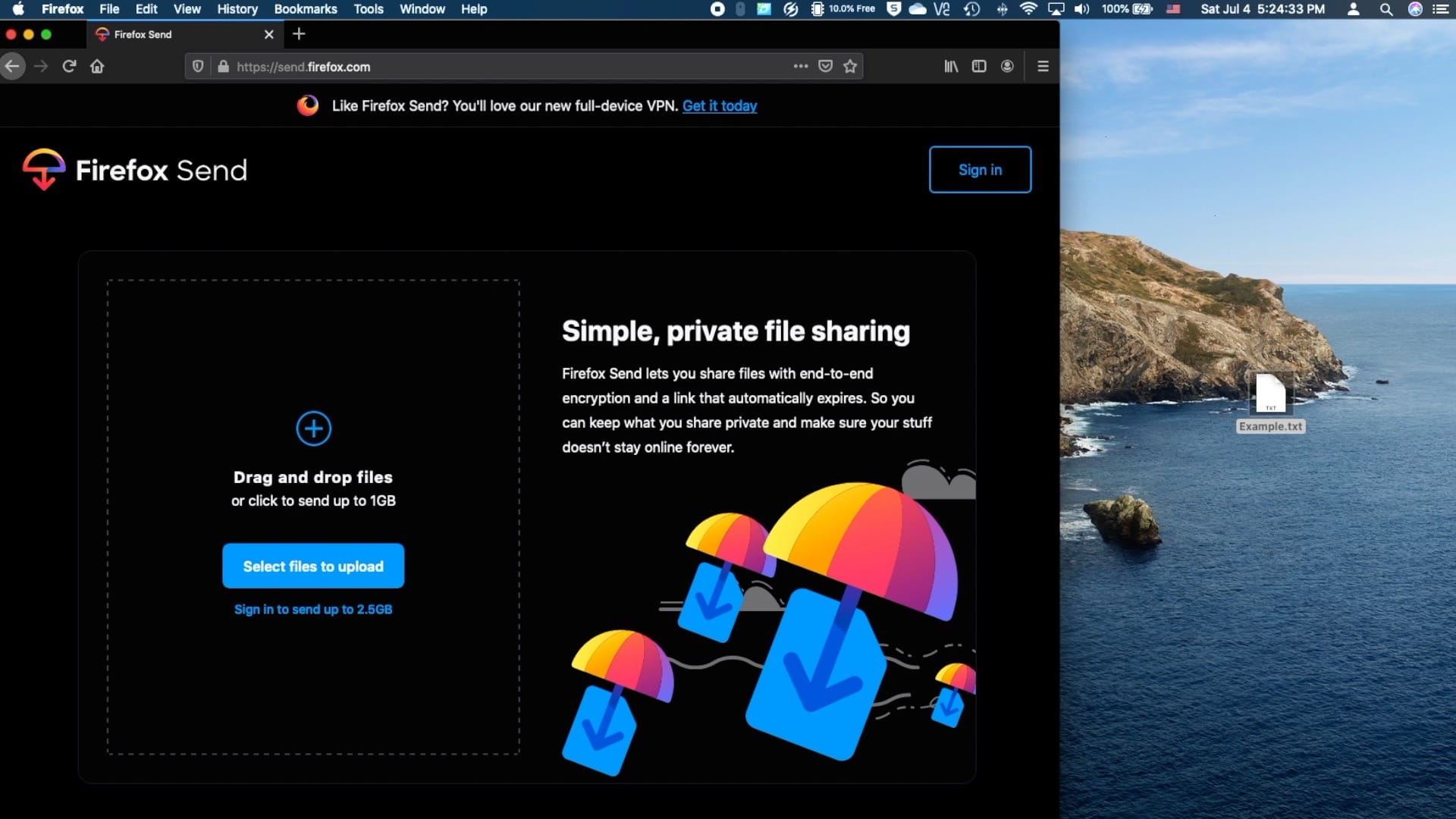Open volume control in menu bar

point(1081,9)
